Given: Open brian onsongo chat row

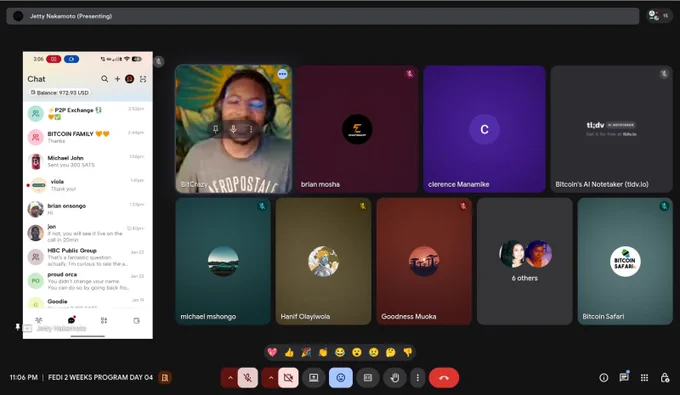Looking at the screenshot, I should [88, 209].
